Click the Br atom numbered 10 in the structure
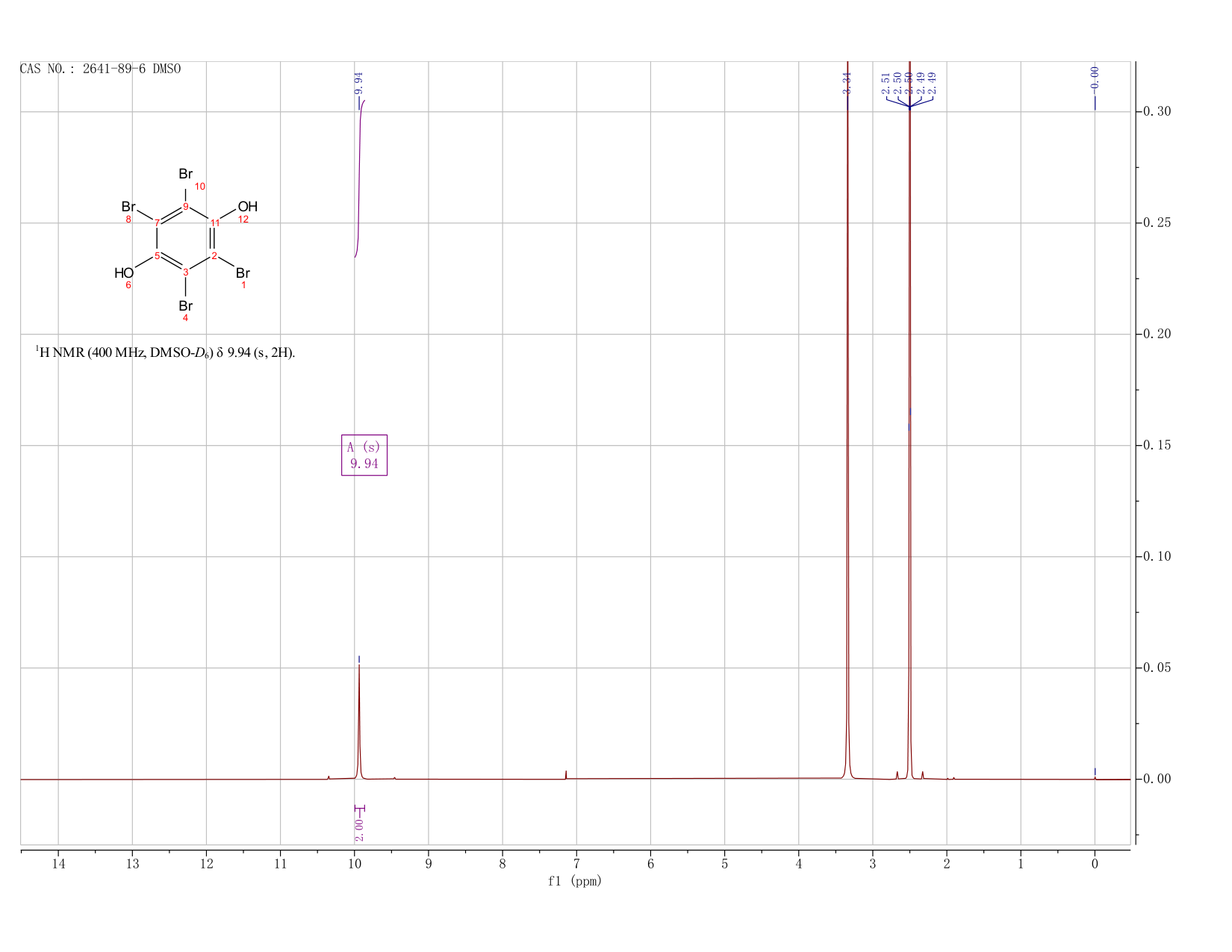The width and height of the screenshot is (1232, 952). (186, 174)
